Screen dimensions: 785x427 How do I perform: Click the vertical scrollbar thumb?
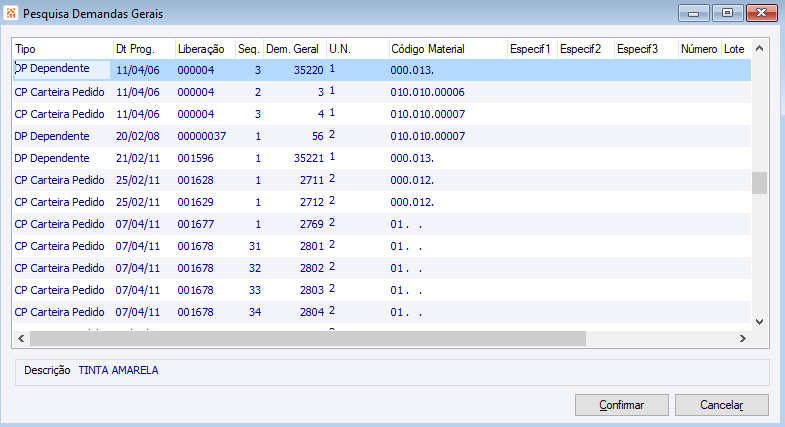(x=759, y=183)
